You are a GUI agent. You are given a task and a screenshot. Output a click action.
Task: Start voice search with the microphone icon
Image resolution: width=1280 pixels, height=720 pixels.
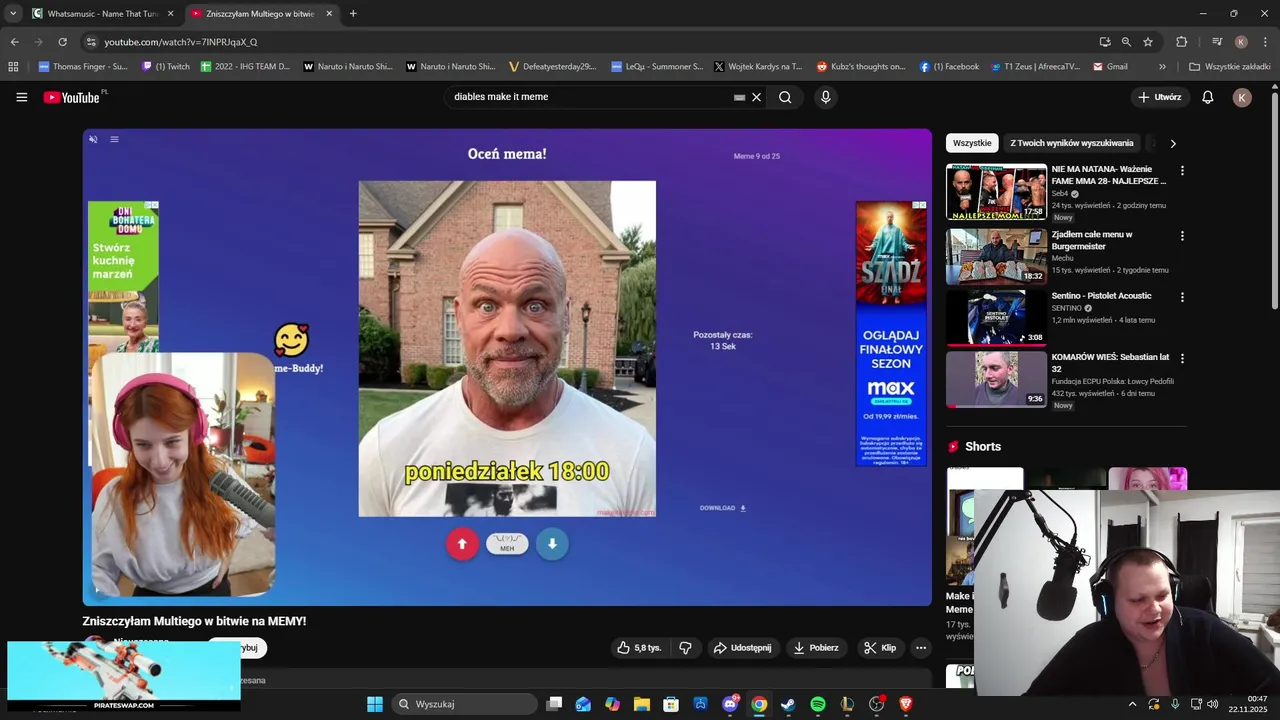(x=825, y=97)
